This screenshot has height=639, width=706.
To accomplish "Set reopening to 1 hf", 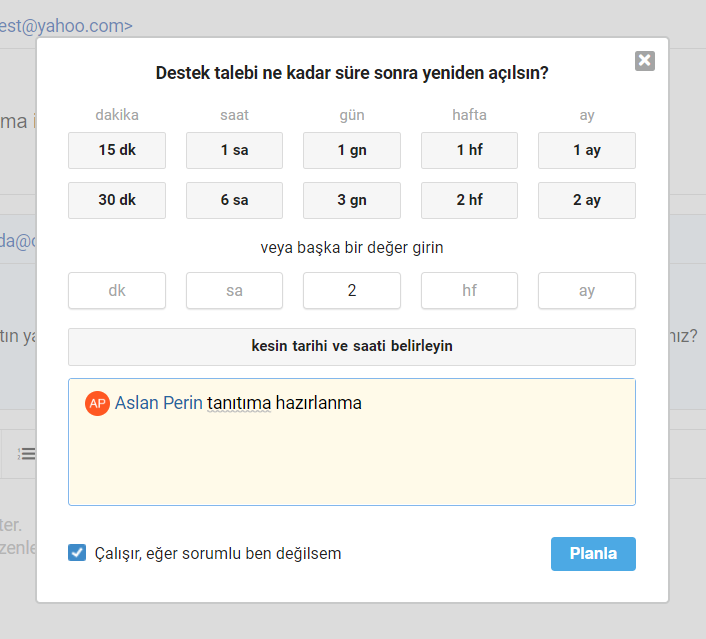I will [x=469, y=150].
